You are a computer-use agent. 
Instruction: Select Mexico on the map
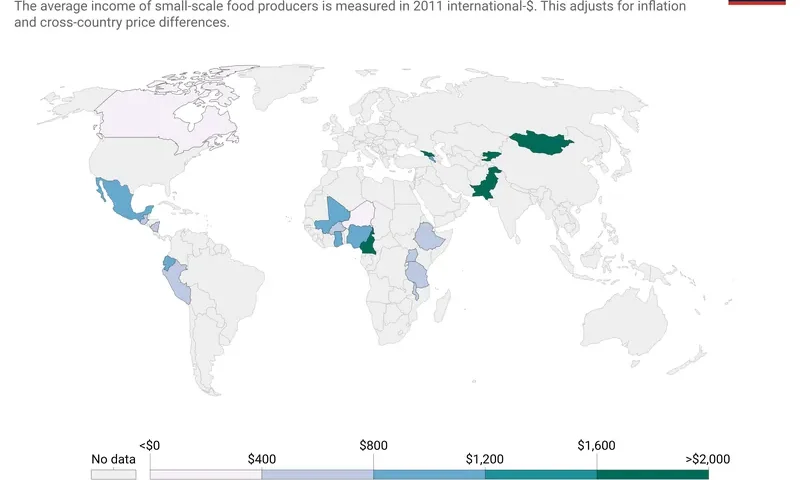tap(121, 199)
